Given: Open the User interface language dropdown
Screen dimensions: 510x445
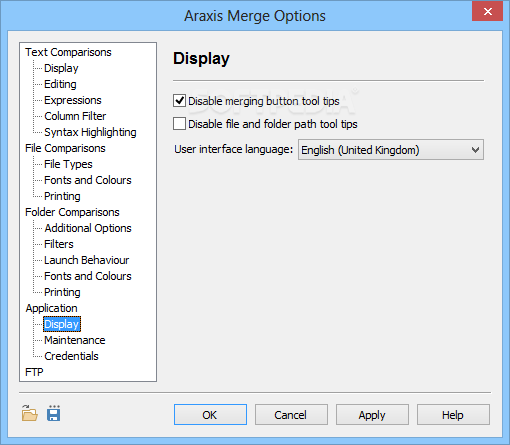Looking at the screenshot, I should point(391,150).
